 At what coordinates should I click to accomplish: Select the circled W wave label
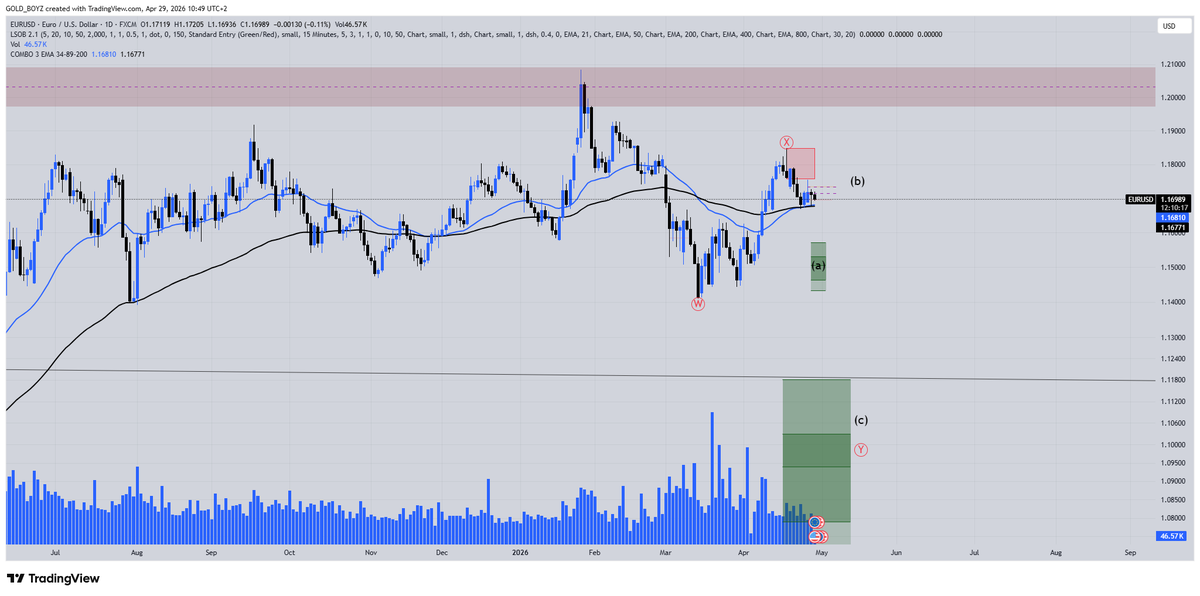coord(698,303)
